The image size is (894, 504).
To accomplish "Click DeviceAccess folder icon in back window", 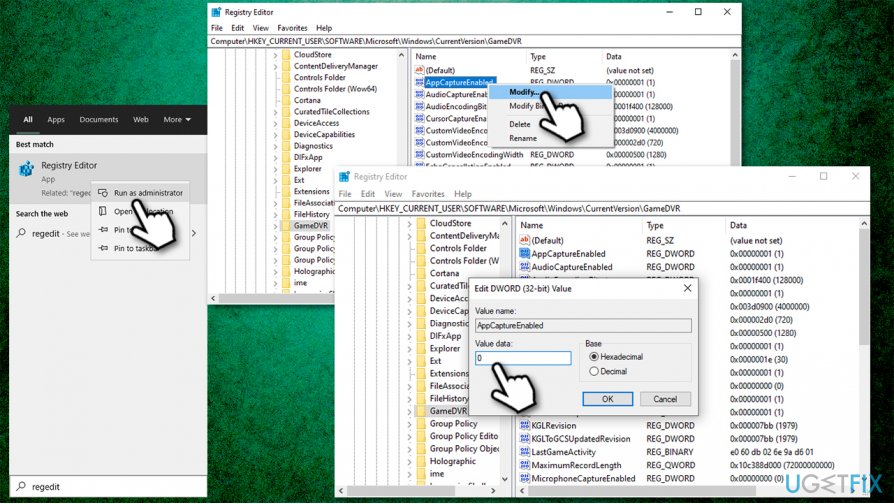I will click(286, 123).
